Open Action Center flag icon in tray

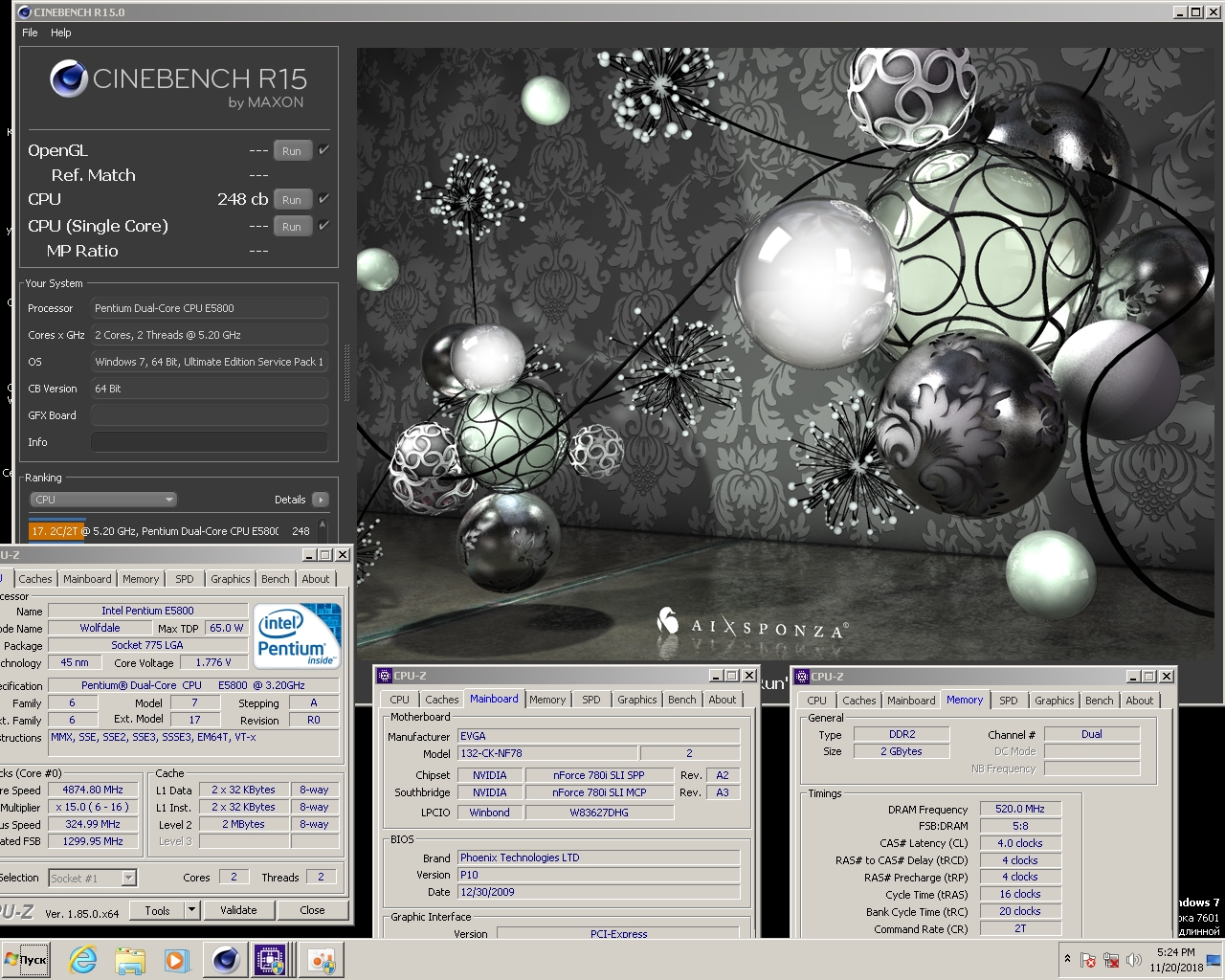(1088, 960)
